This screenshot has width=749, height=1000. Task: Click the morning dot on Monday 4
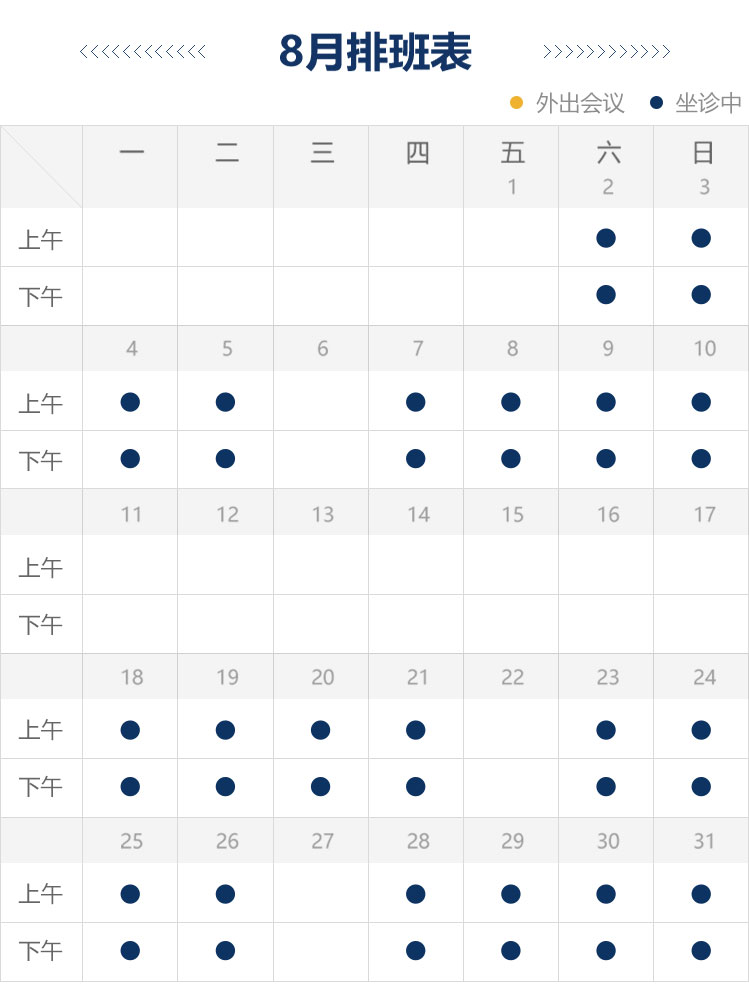(x=130, y=402)
